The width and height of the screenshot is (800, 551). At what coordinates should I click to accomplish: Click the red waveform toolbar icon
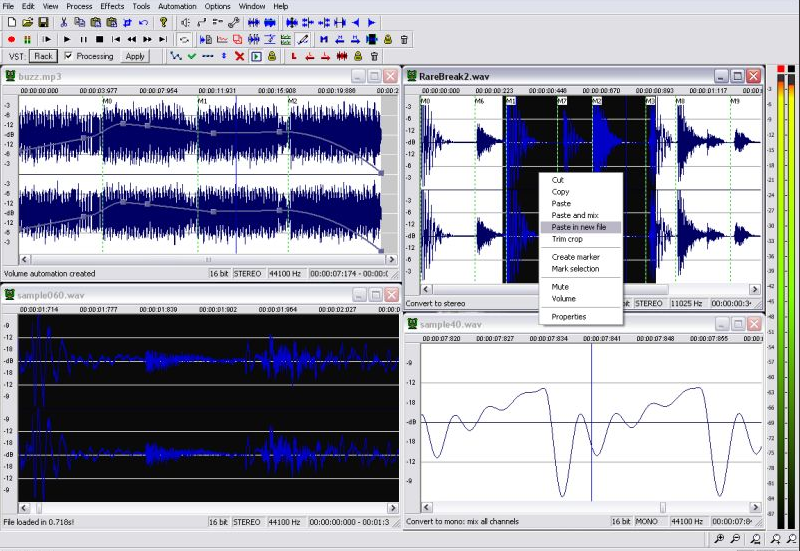coord(342,56)
